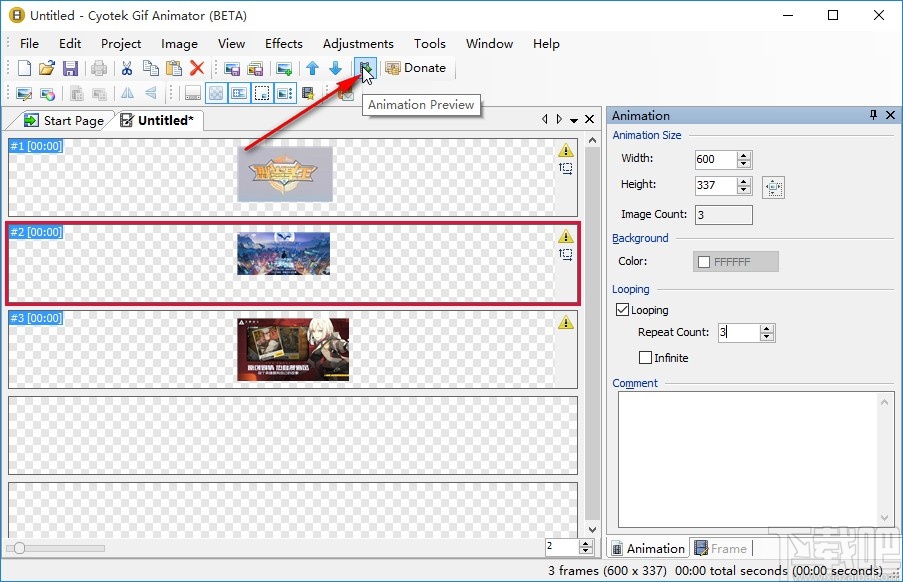Save the animation with floppy icon
The height and width of the screenshot is (582, 903).
[x=70, y=68]
